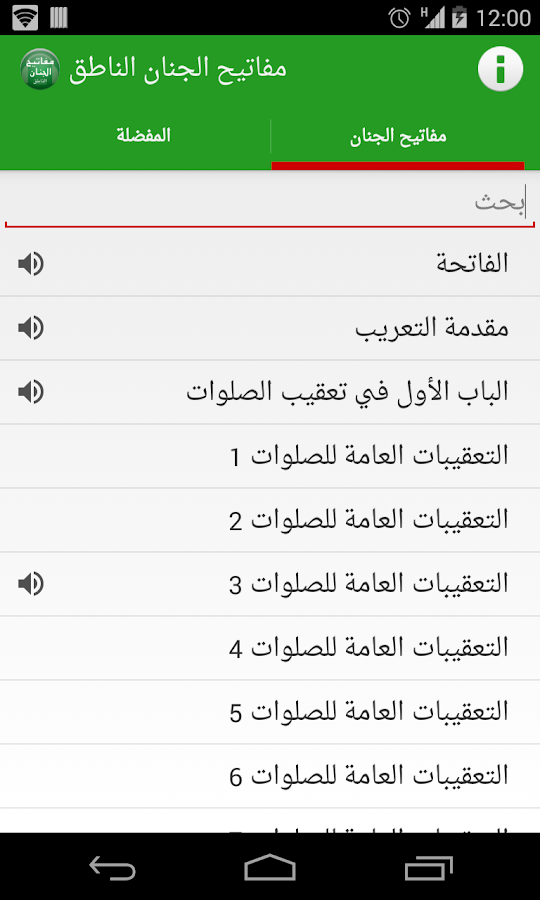This screenshot has width=540, height=900.
Task: Open التعقيبات العامة للصلوات 1
Action: click(x=270, y=456)
